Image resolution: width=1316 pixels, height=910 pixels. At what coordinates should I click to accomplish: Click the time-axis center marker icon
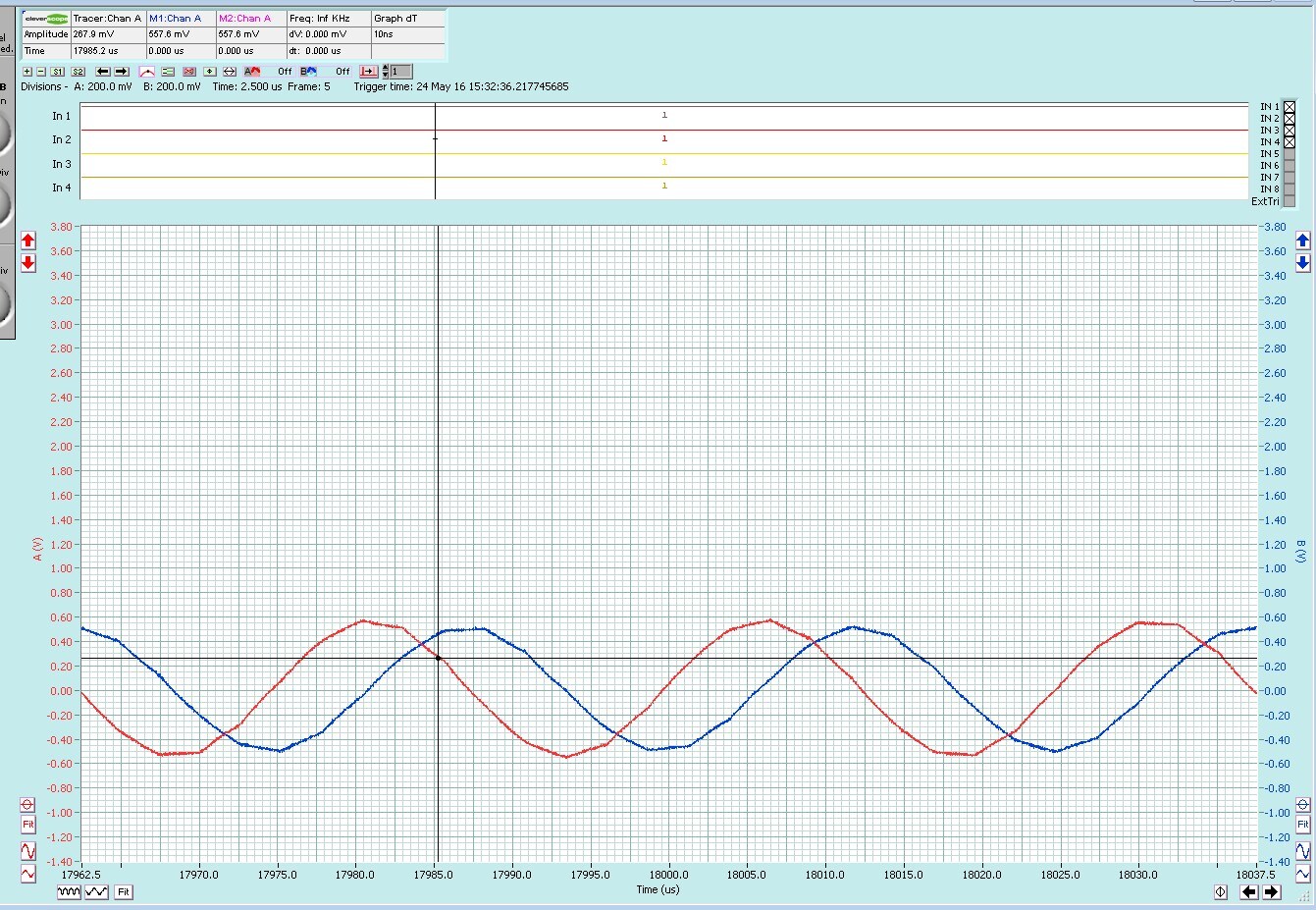tap(1220, 892)
